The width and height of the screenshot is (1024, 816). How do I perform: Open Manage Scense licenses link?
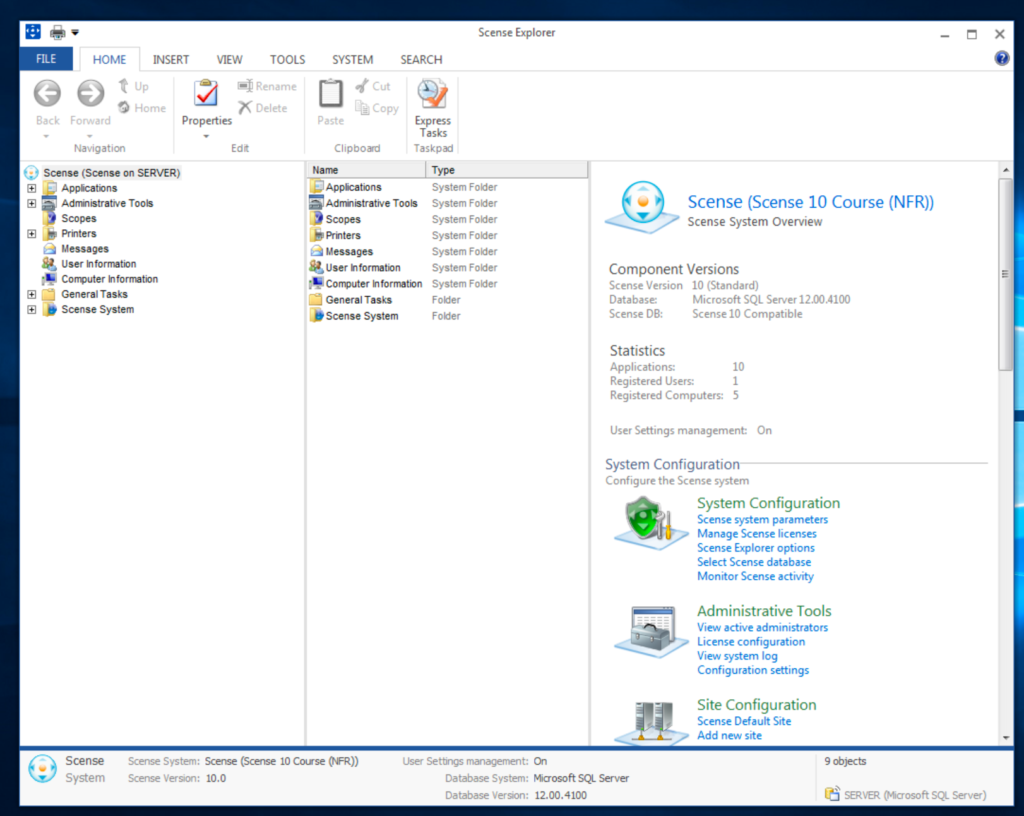point(756,534)
